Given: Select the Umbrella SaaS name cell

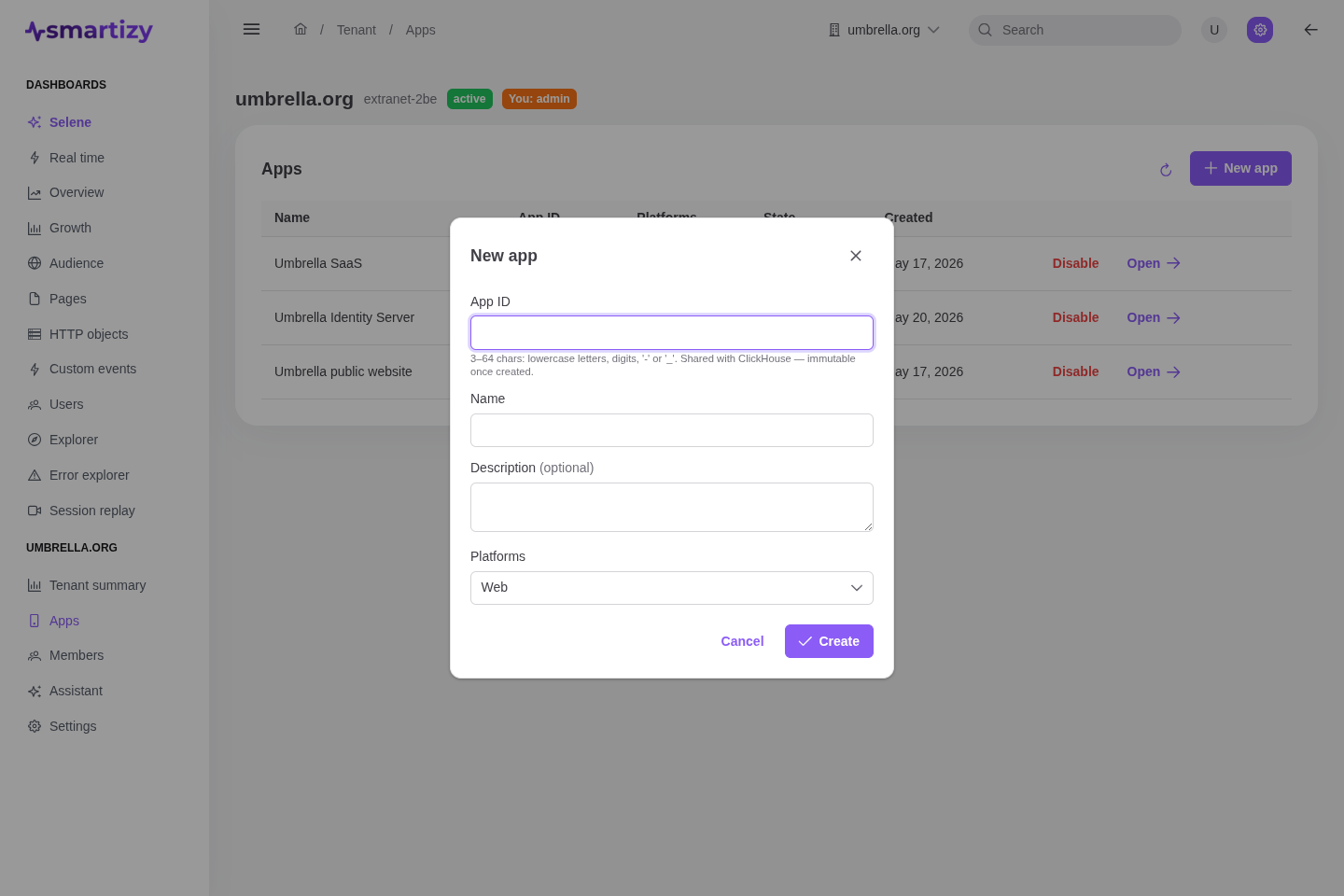Looking at the screenshot, I should coord(318,263).
